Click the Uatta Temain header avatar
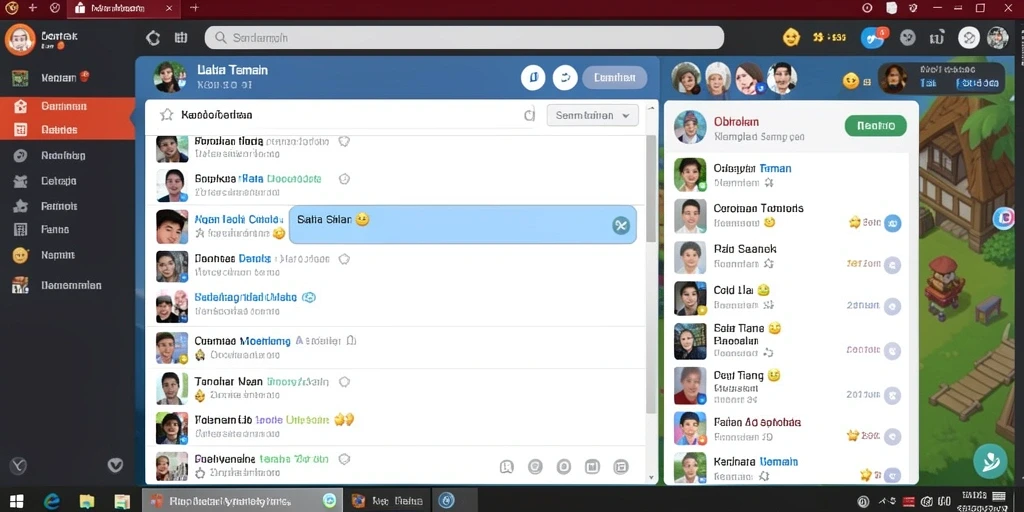 click(169, 77)
